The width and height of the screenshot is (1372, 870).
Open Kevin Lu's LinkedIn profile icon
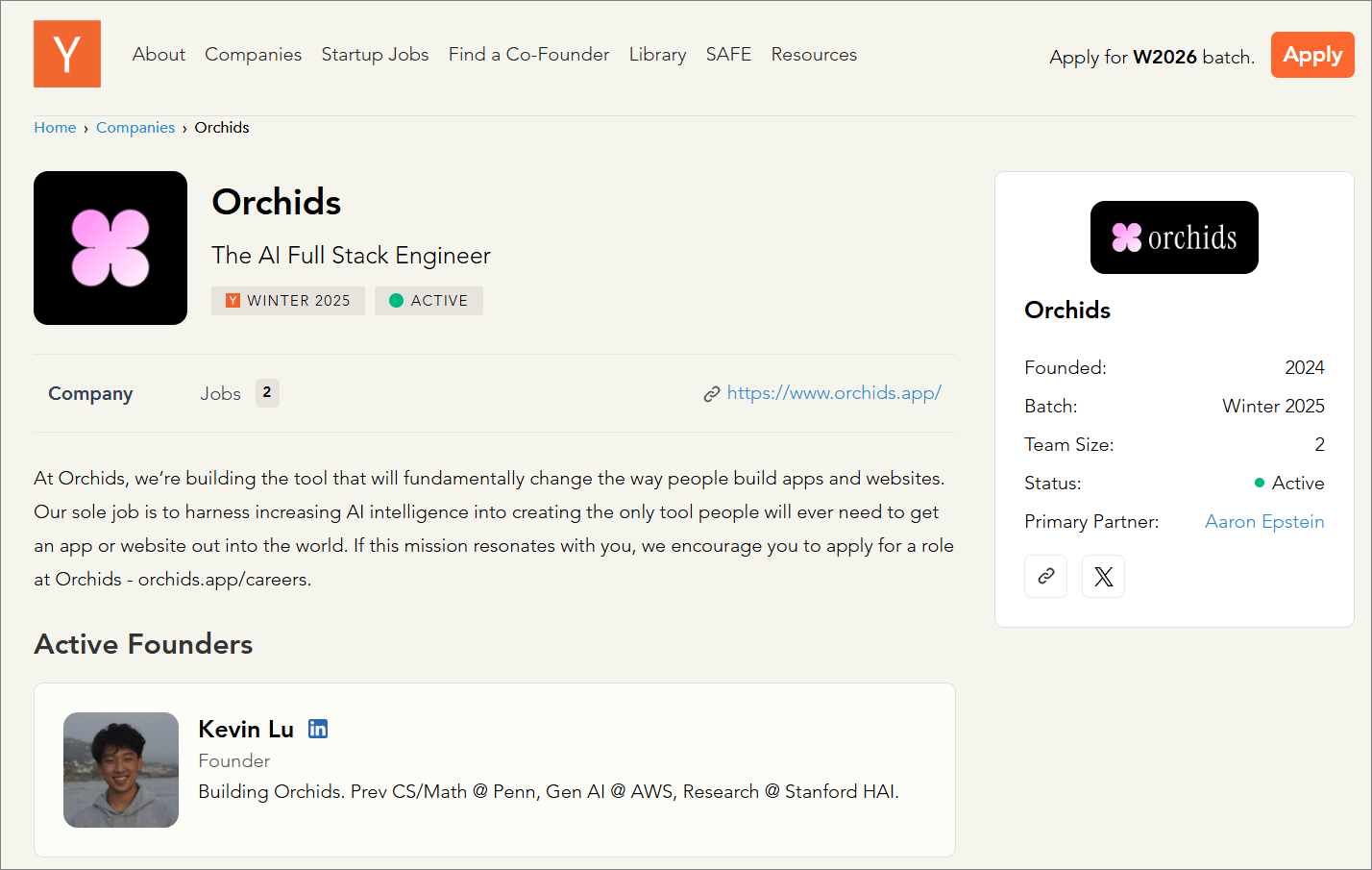[x=318, y=729]
